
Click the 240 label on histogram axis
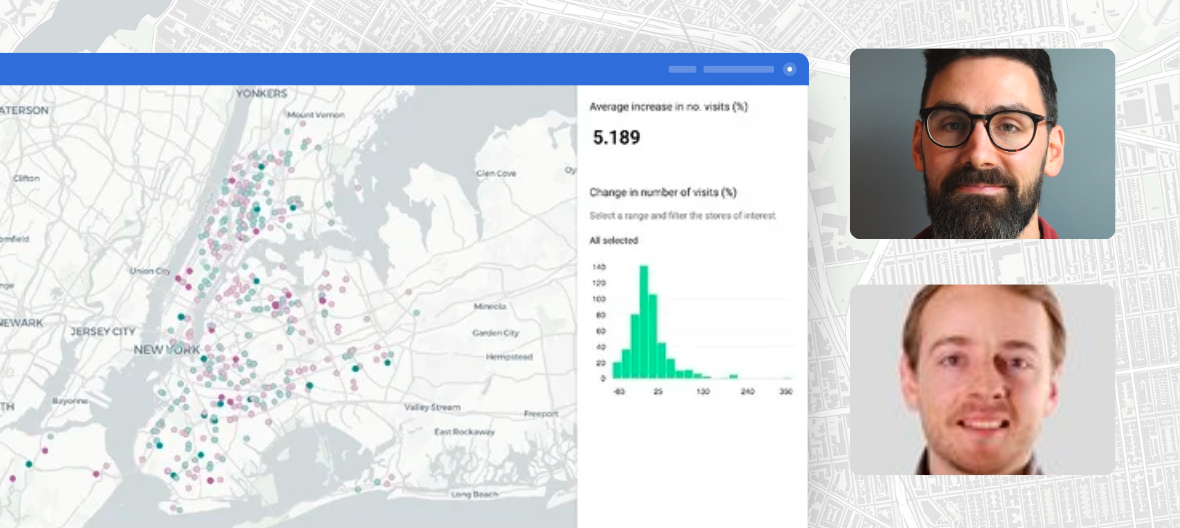(747, 392)
